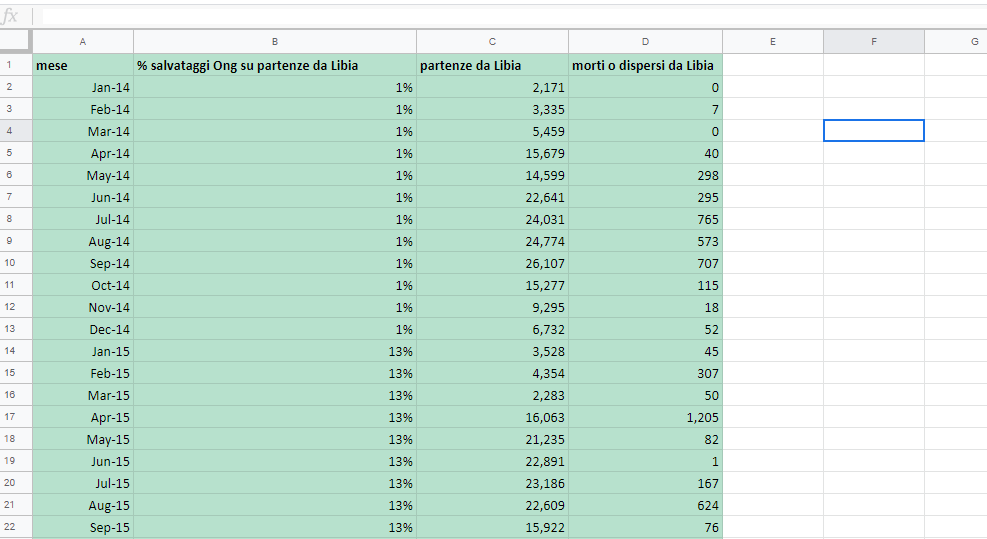
Task: Click the Nov-14 cell
Action: pos(82,307)
